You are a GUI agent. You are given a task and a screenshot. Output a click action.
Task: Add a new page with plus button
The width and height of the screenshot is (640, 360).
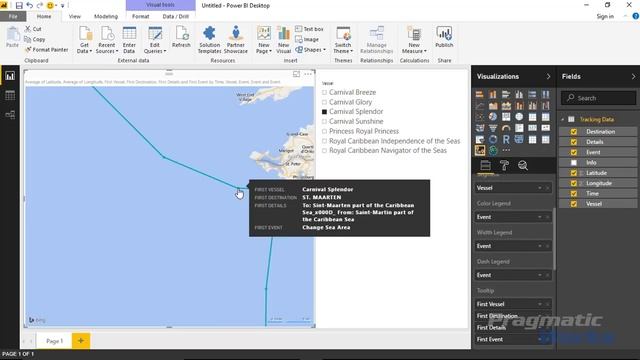81,341
